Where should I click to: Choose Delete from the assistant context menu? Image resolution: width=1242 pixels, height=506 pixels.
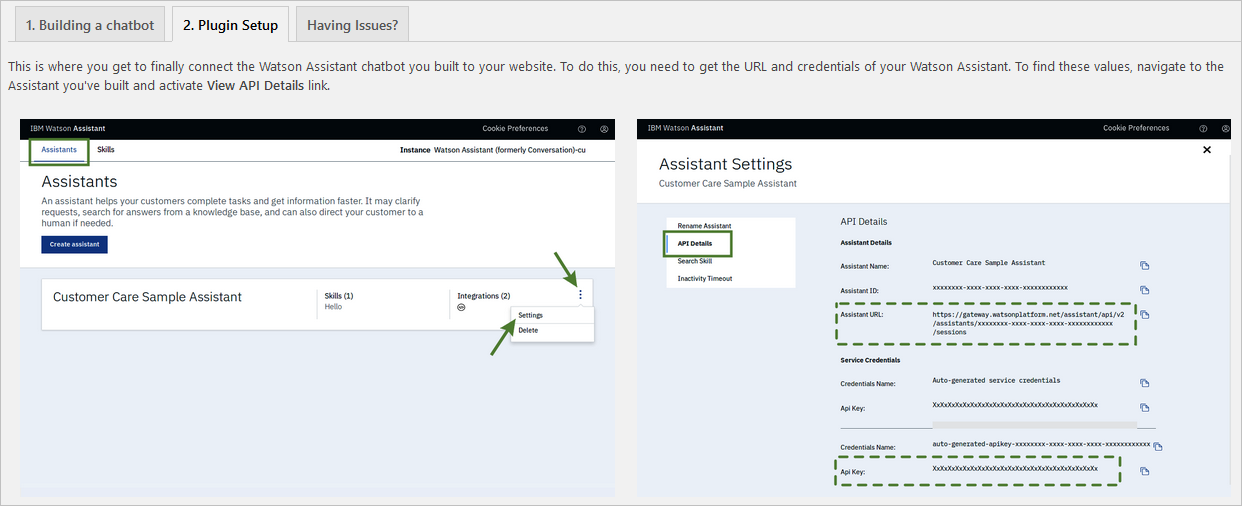(528, 330)
